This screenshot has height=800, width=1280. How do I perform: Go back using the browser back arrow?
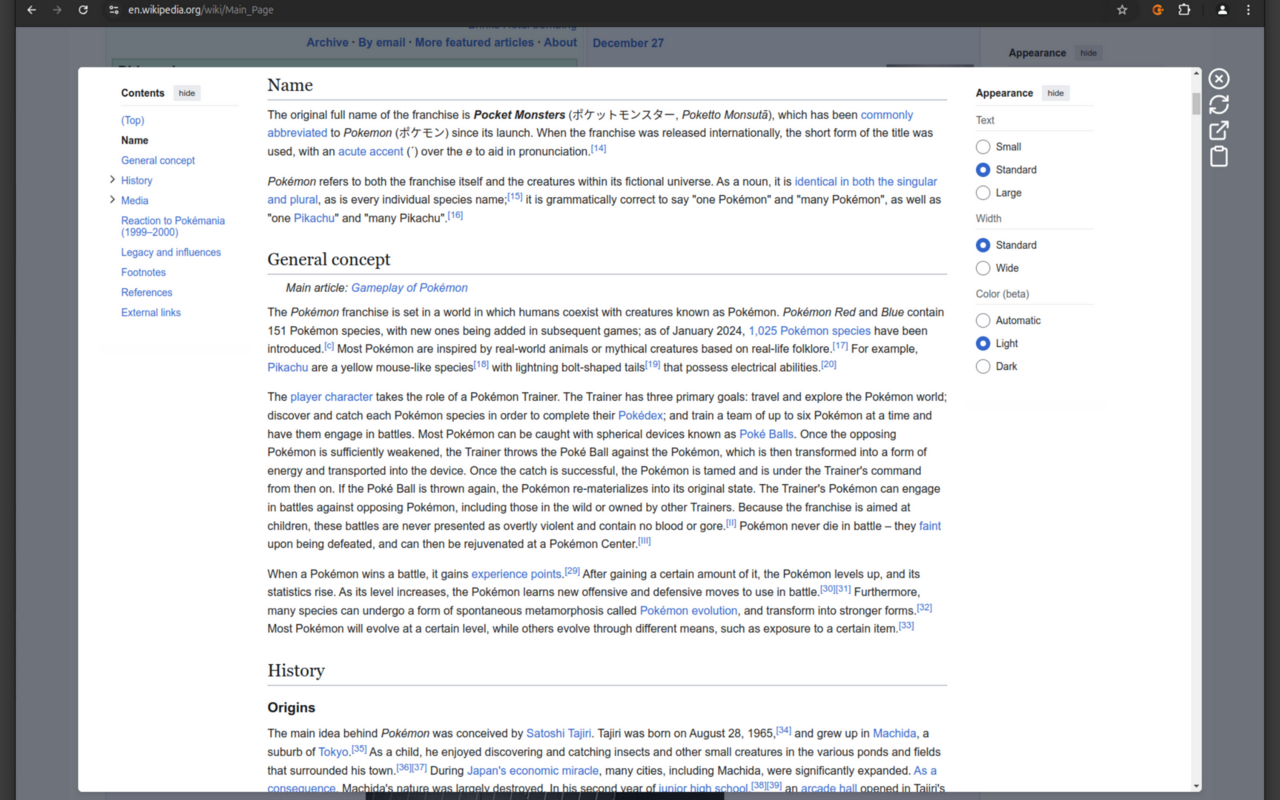[31, 10]
